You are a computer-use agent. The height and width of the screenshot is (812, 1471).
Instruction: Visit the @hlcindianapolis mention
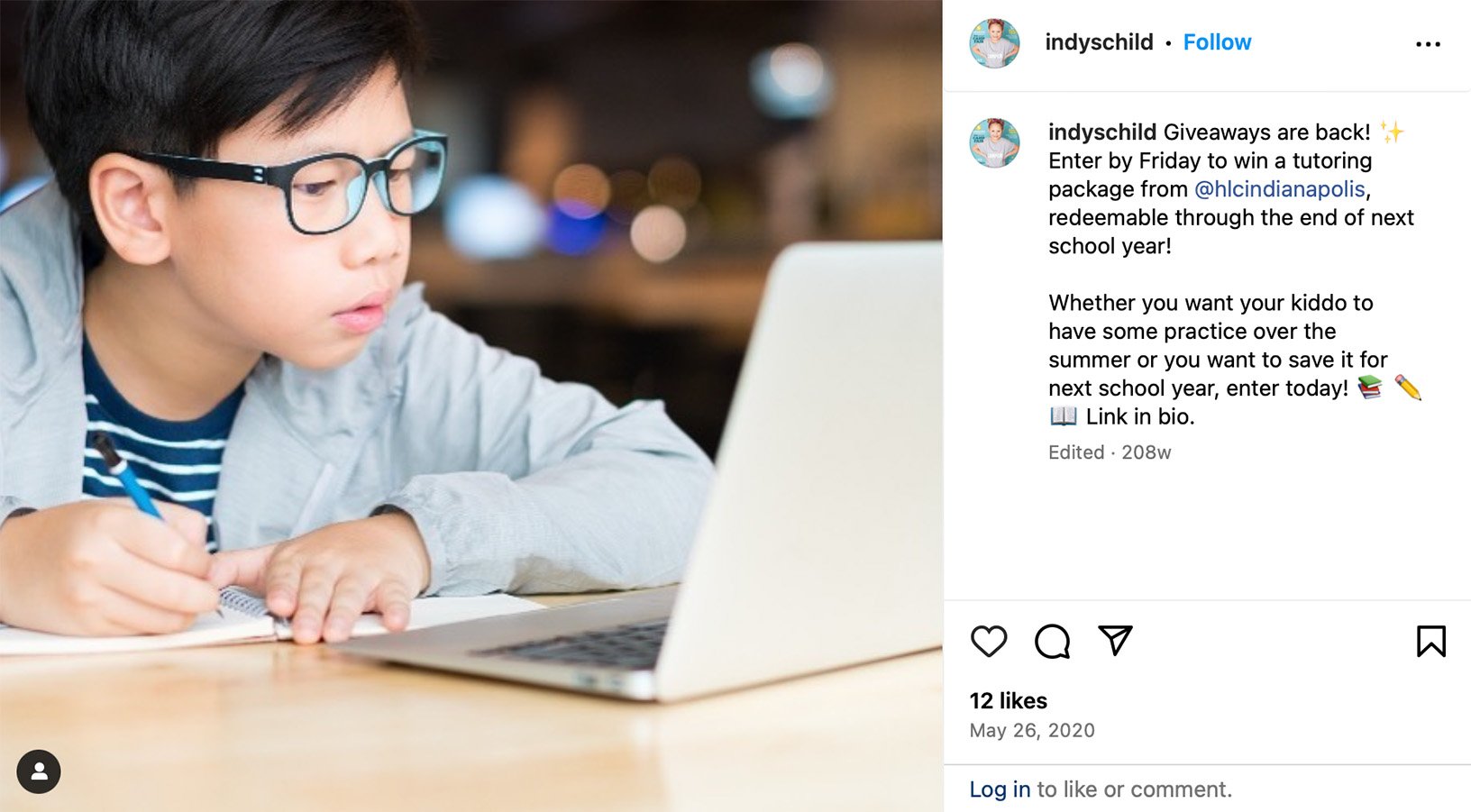(1279, 189)
